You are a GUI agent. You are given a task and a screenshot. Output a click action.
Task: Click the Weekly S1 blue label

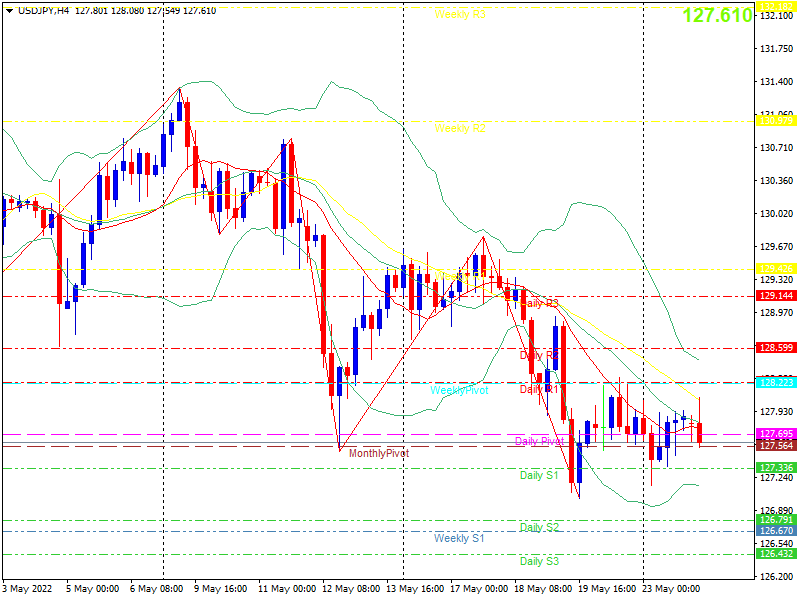point(459,538)
